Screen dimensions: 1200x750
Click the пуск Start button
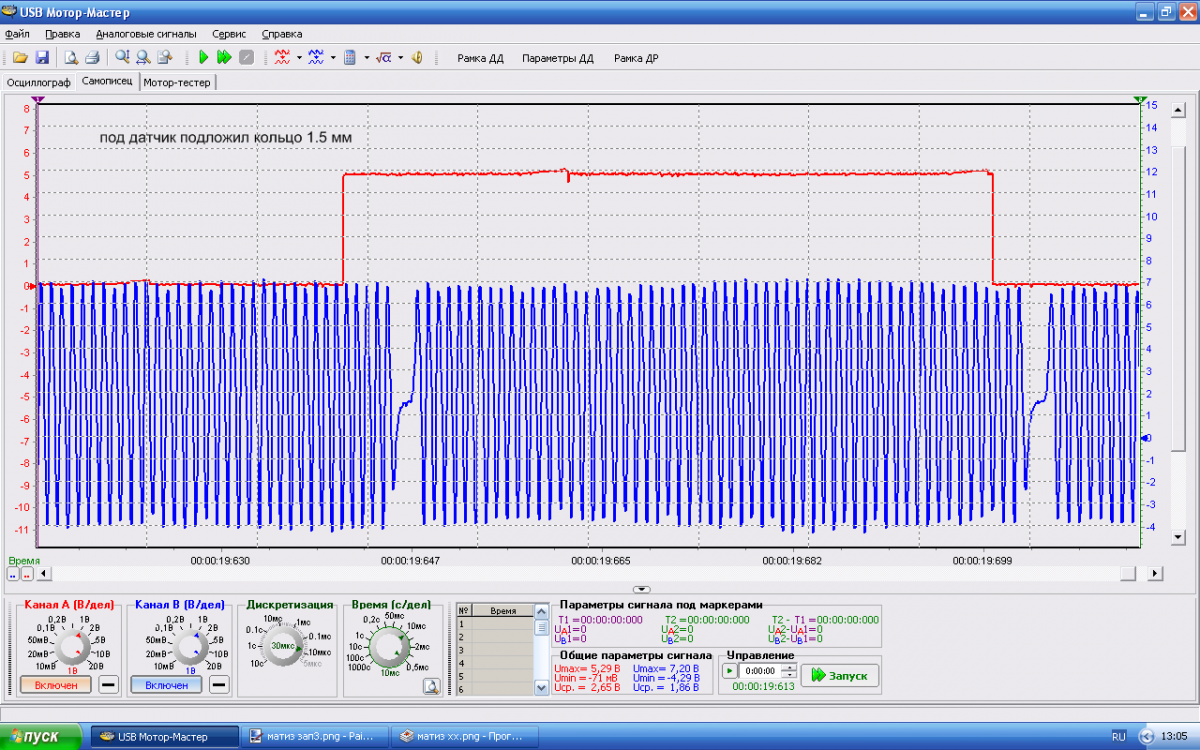point(42,736)
